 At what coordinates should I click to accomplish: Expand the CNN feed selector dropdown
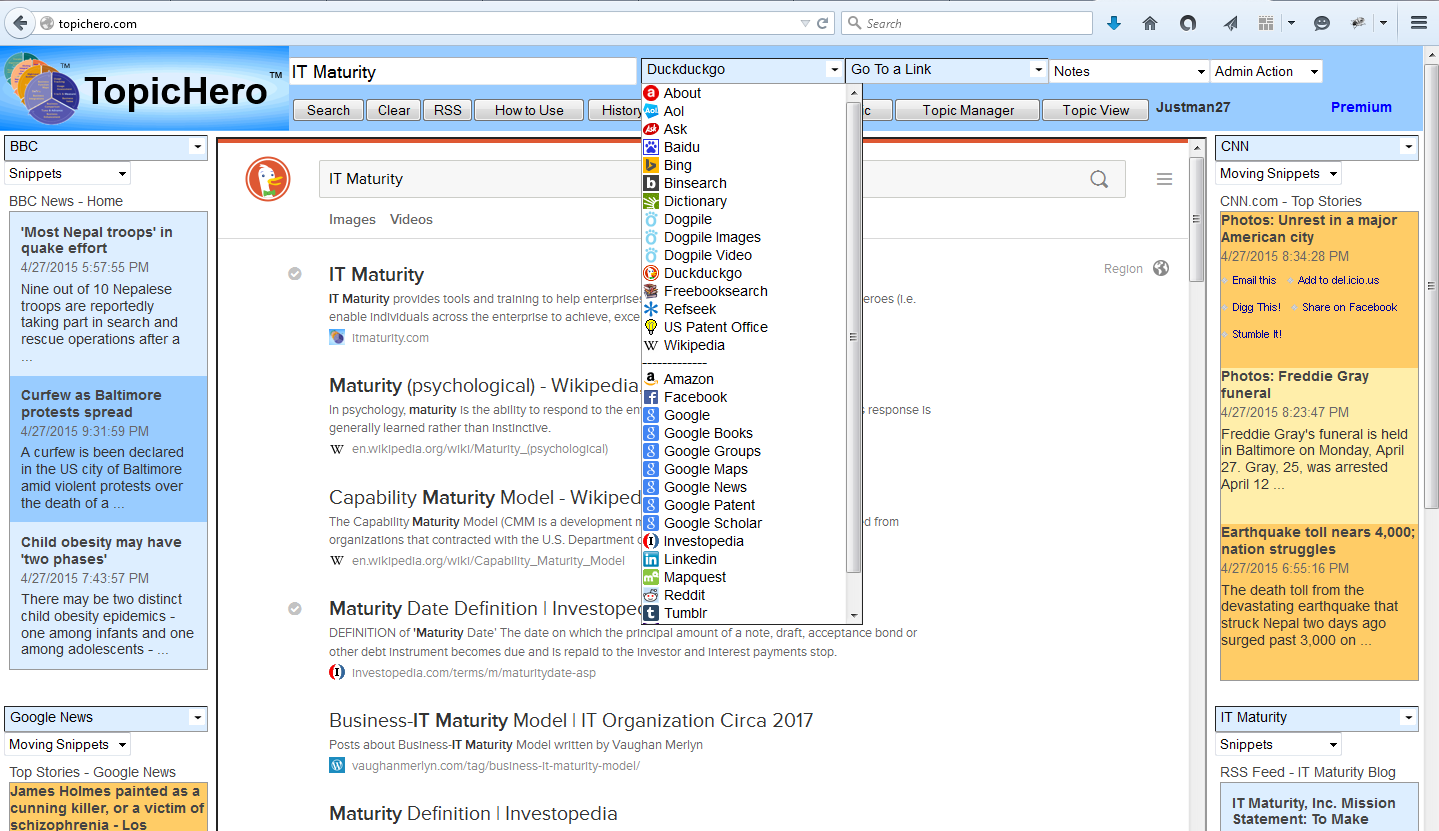pos(1317,147)
